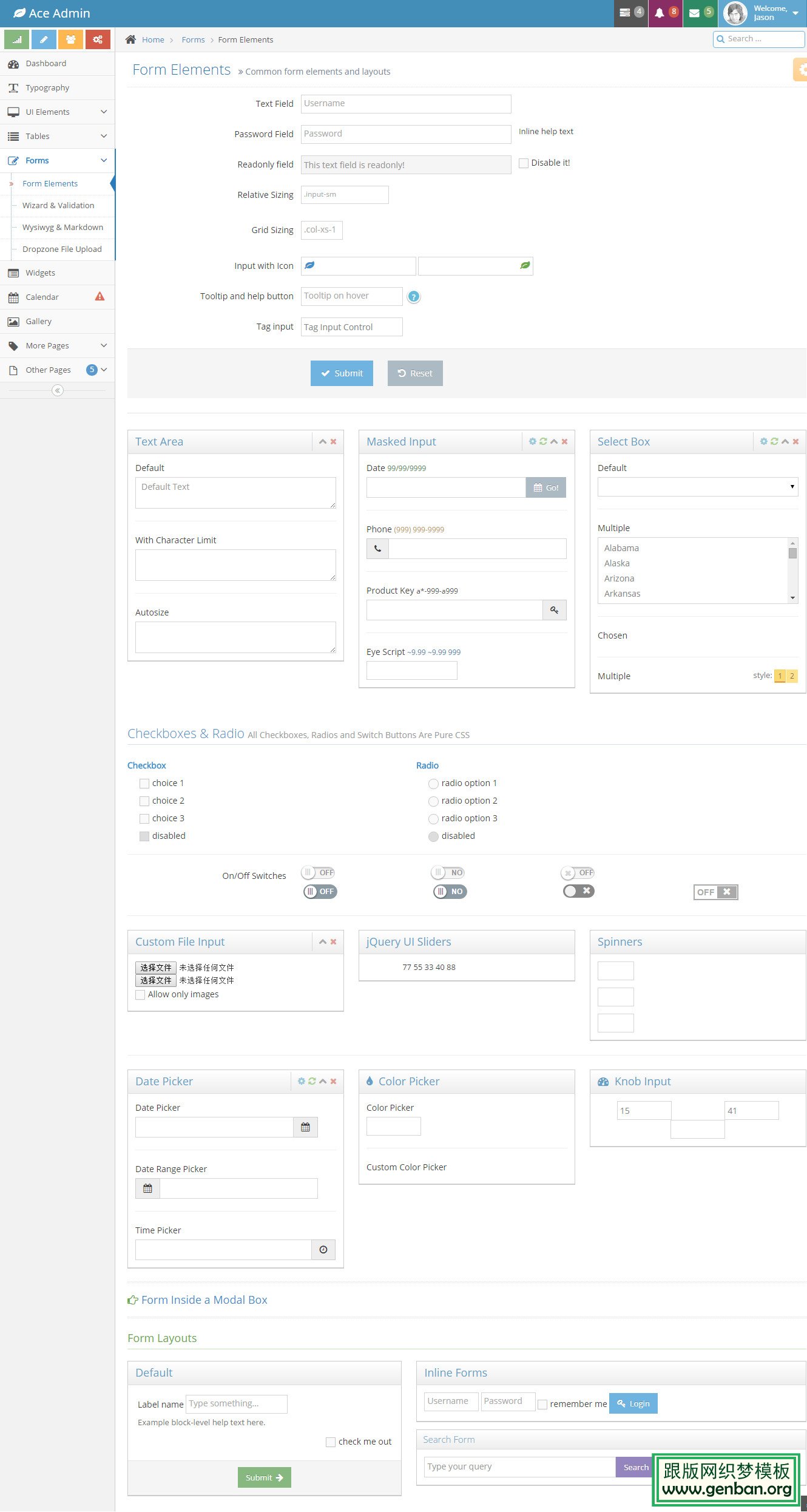Click the Login button in Inline Forms
This screenshot has height=1512, width=807.
[633, 1403]
